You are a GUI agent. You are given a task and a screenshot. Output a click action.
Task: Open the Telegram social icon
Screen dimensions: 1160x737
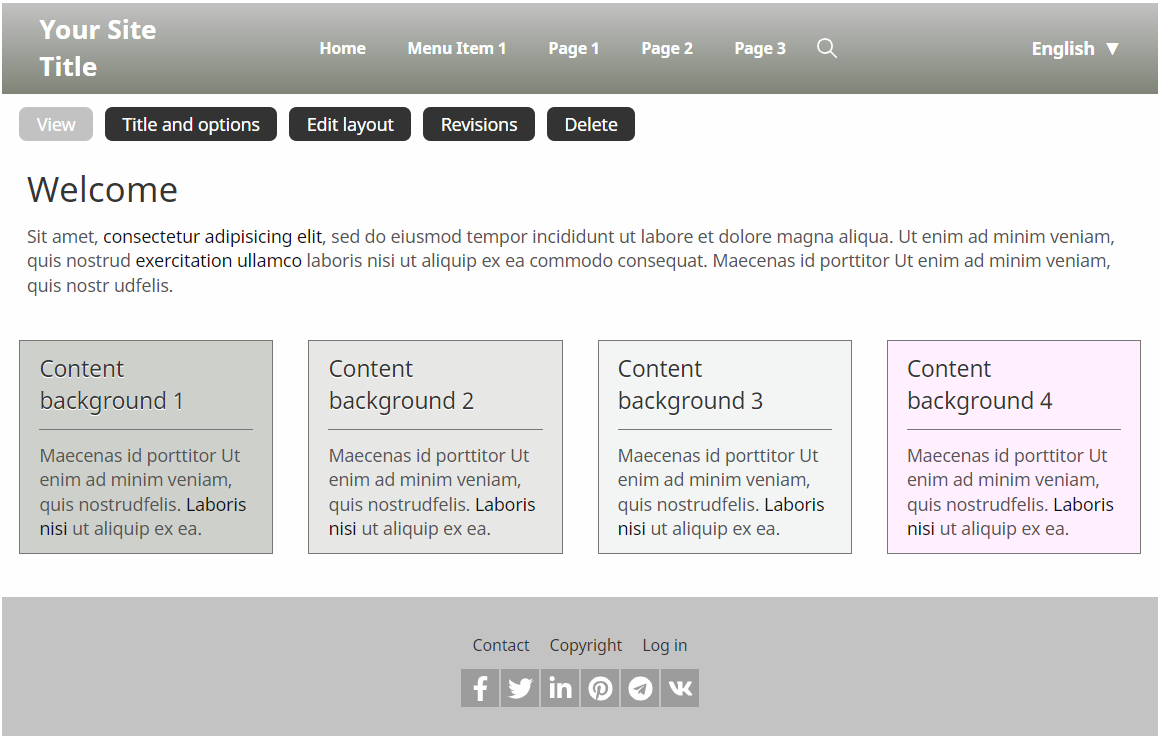pyautogui.click(x=640, y=688)
